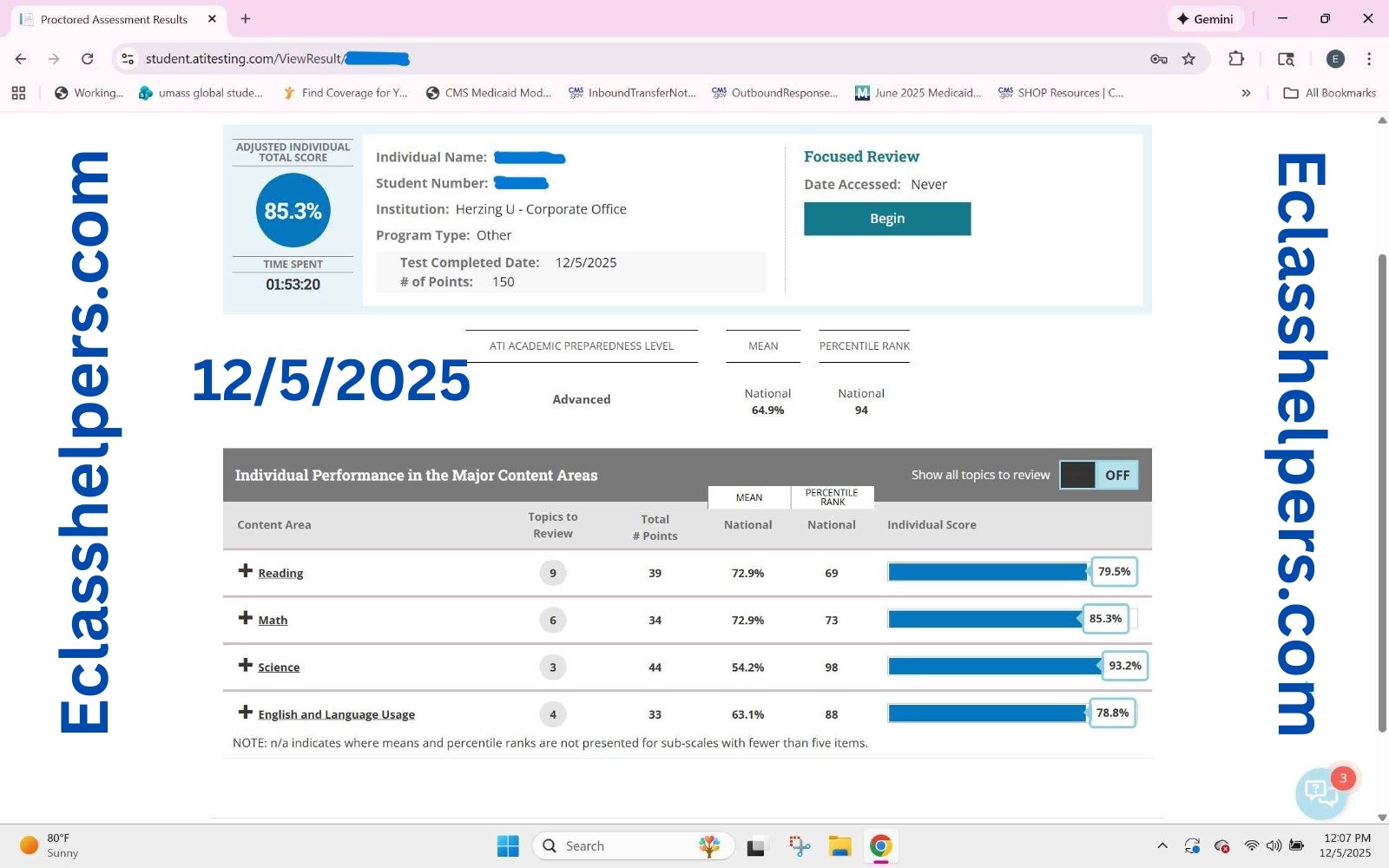Open a new browser tab

[x=246, y=19]
